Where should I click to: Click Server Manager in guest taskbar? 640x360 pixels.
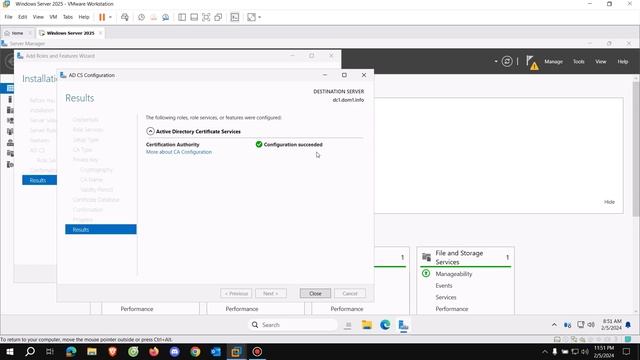coord(403,325)
